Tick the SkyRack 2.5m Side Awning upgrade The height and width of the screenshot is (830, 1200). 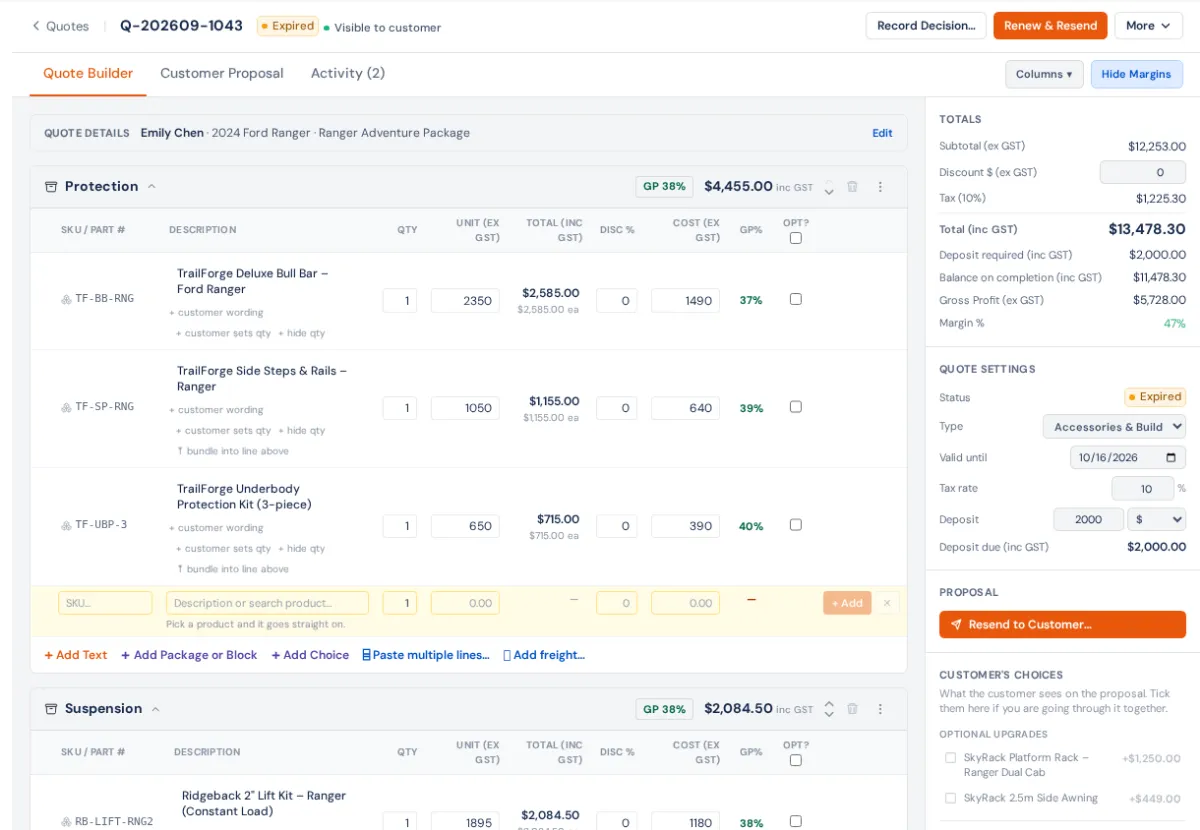(950, 798)
